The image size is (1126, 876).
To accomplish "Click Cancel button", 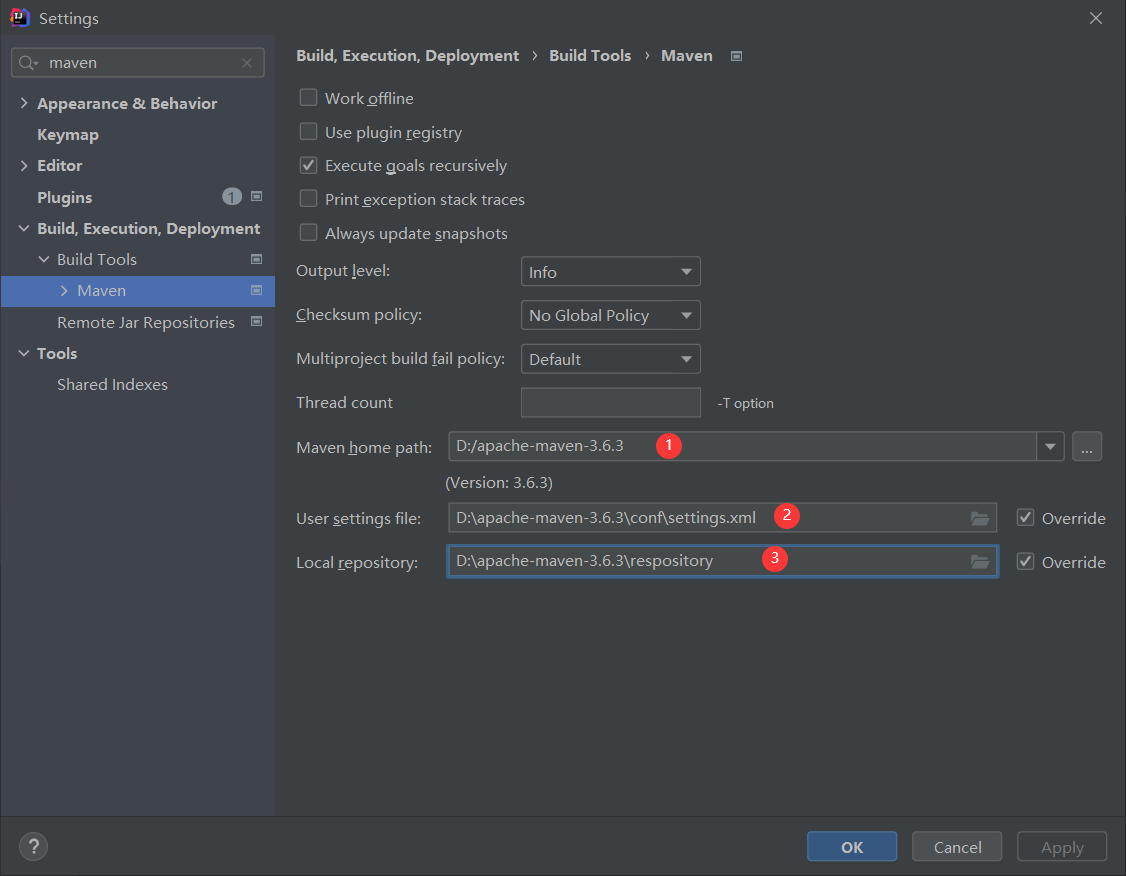I will tap(957, 847).
